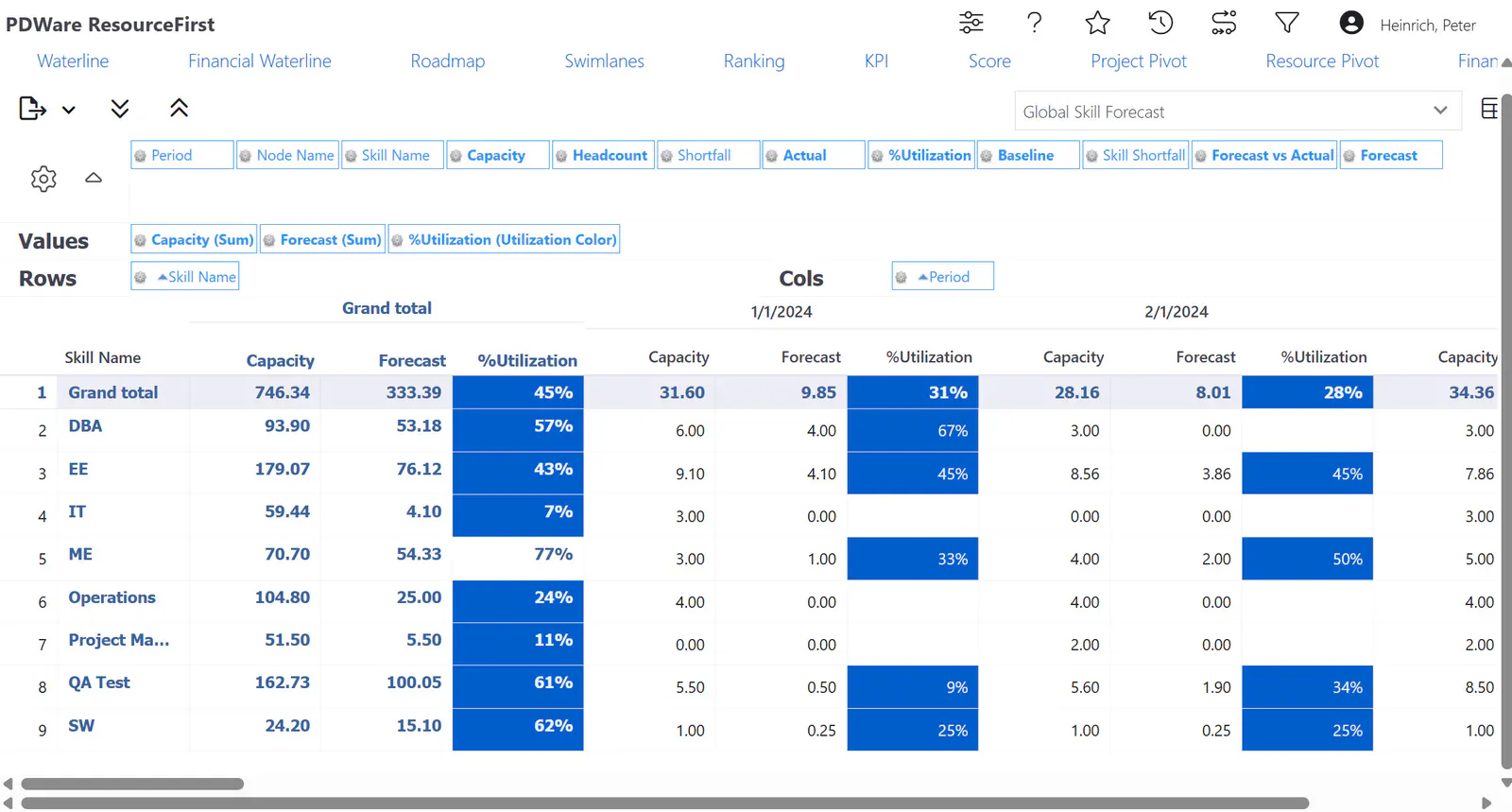The image size is (1512, 812).
Task: Select the Node Name available field
Action: tap(287, 155)
